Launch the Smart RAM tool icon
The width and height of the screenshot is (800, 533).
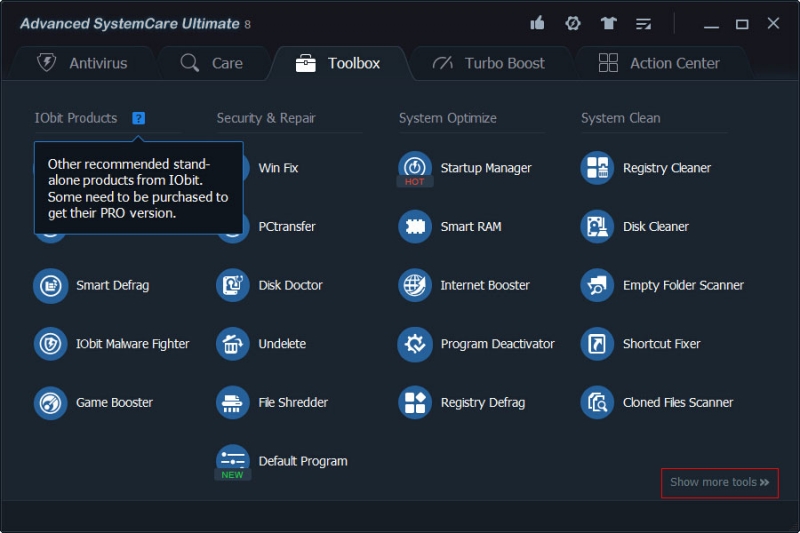415,226
